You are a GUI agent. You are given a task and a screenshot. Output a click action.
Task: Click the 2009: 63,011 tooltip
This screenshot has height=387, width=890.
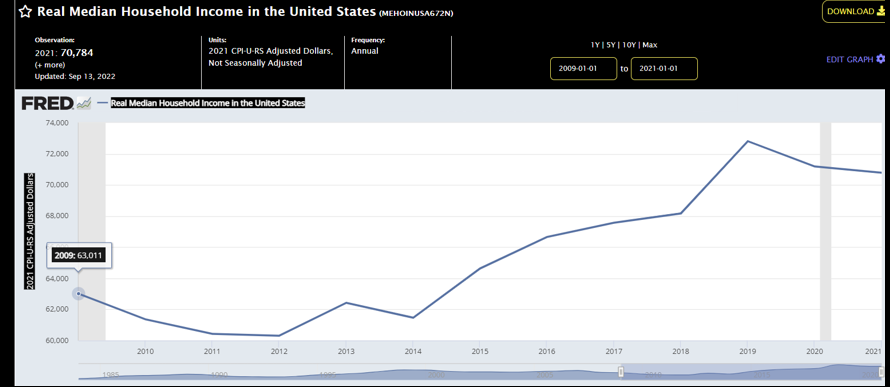78,255
